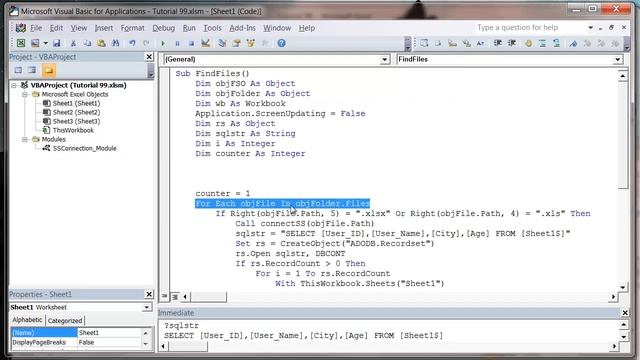This screenshot has width=640, height=360.
Task: Click the View Microsoft Excel icon
Action: click(21, 43)
